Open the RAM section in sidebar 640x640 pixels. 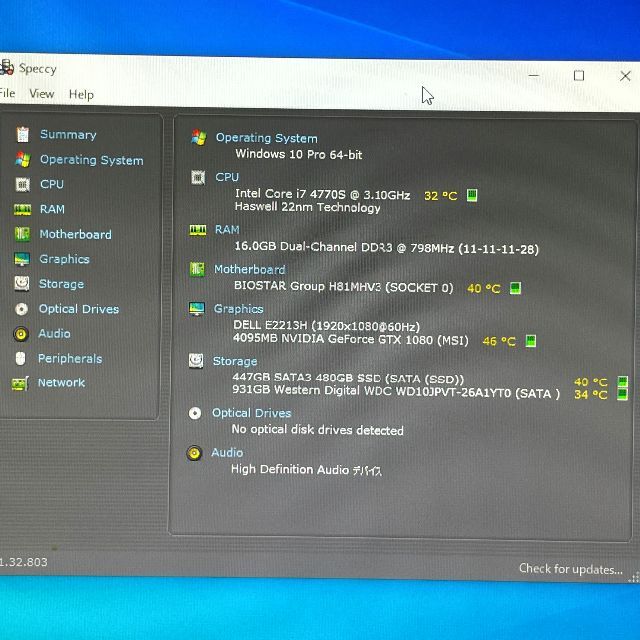point(52,209)
